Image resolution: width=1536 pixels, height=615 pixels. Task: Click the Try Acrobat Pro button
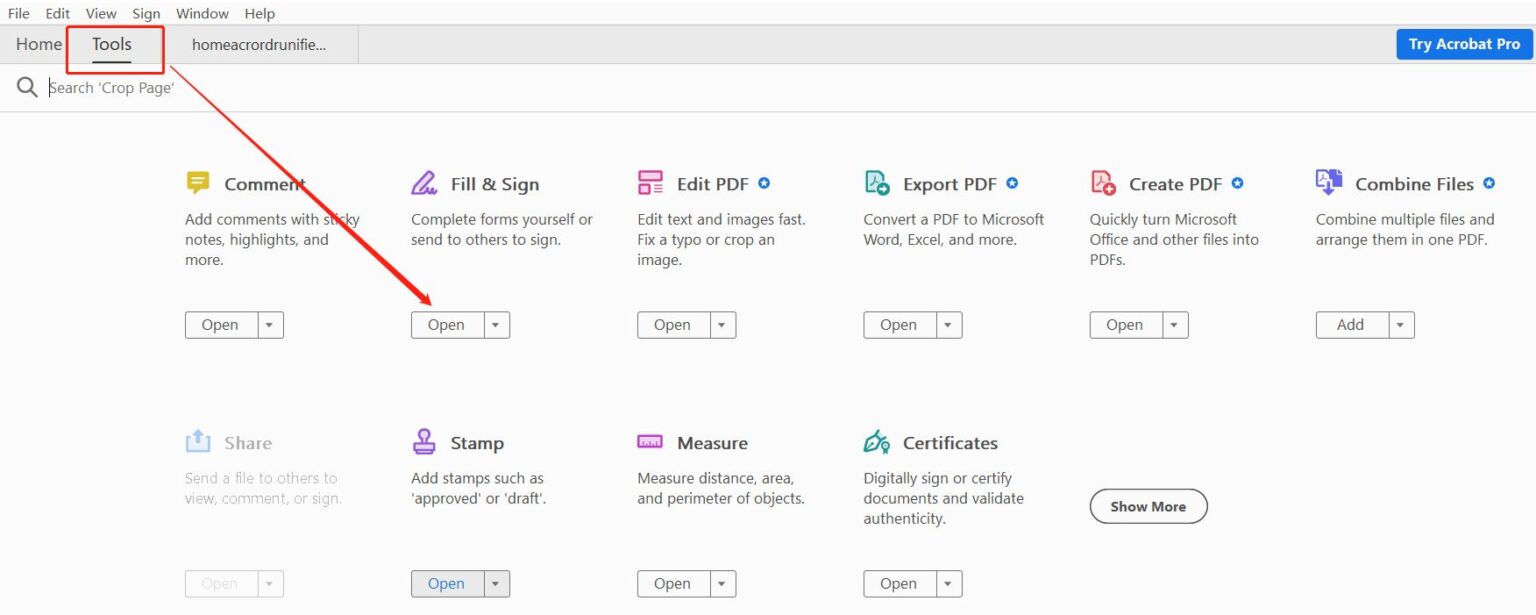tap(1464, 44)
